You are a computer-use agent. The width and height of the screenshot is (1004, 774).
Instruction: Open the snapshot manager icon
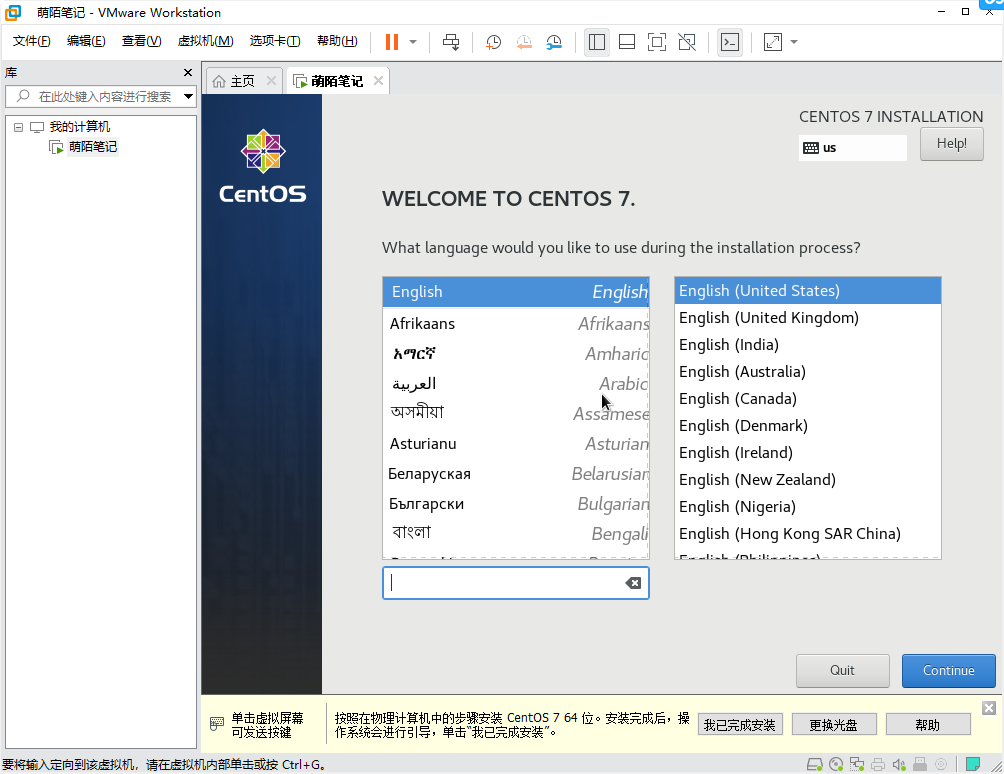tap(554, 42)
